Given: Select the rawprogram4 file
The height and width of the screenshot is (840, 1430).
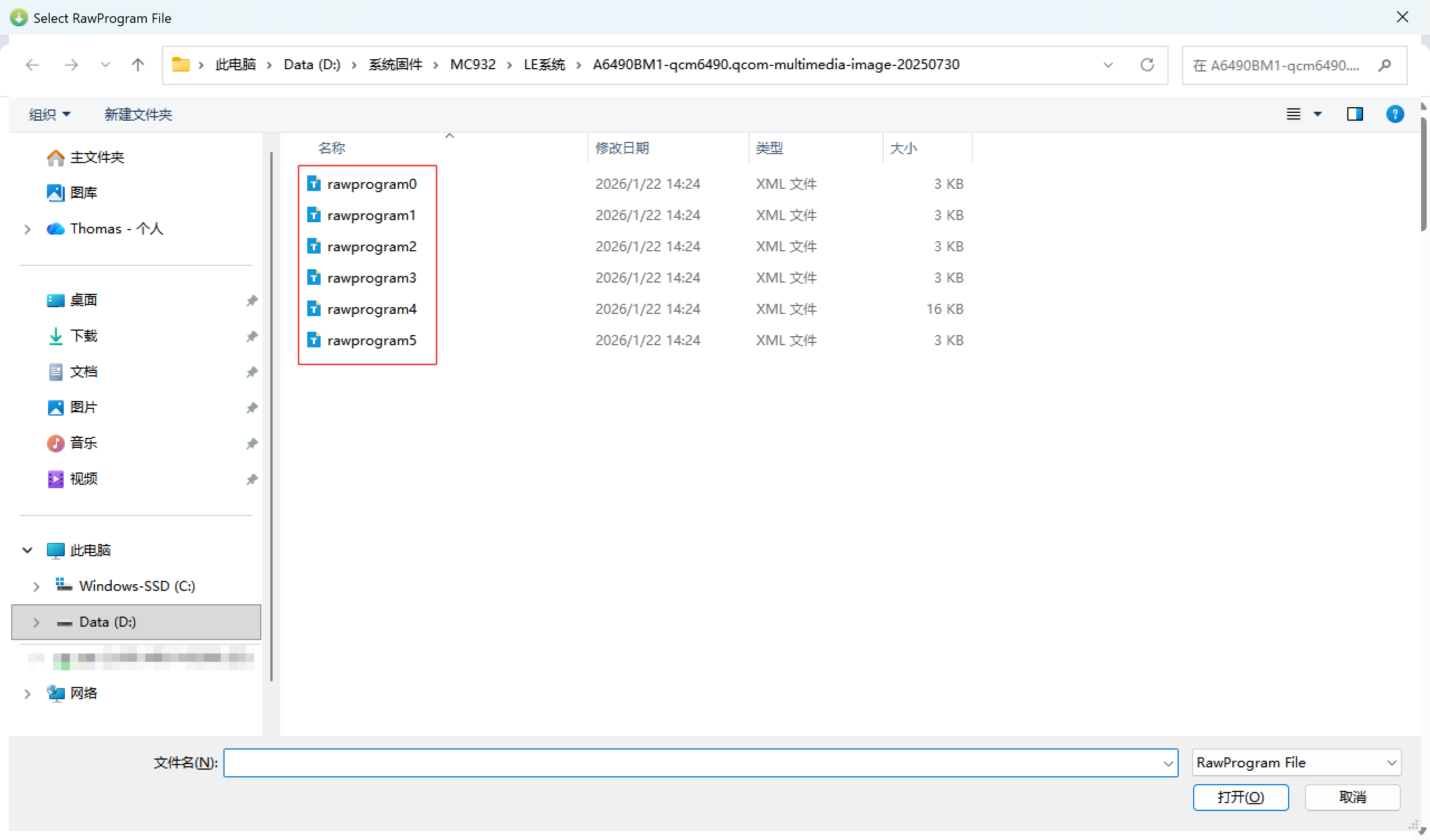Looking at the screenshot, I should click(x=371, y=309).
